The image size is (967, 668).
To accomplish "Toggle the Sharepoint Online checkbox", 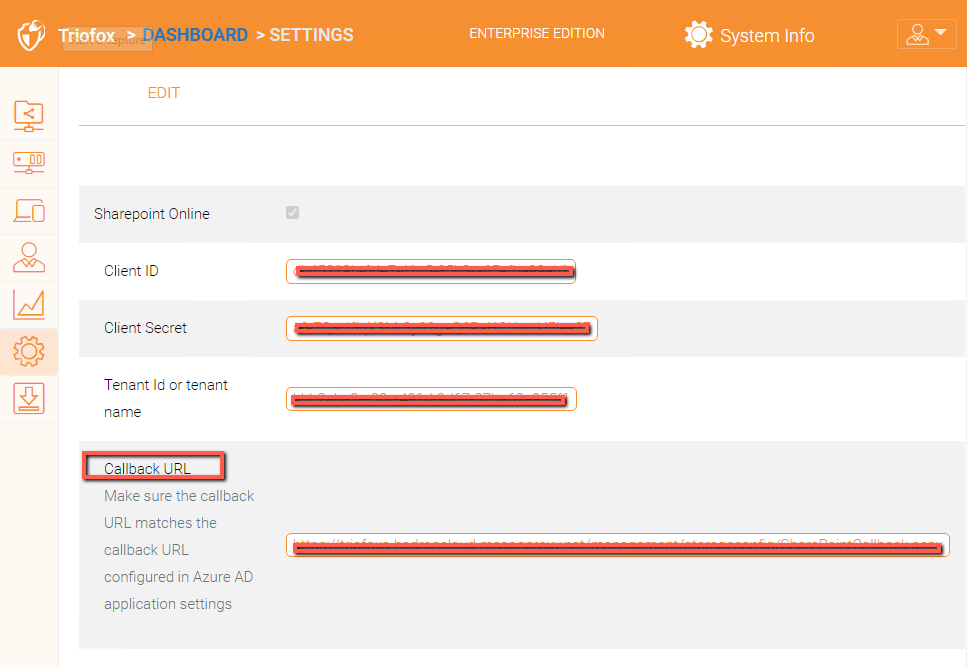I will pyautogui.click(x=292, y=213).
